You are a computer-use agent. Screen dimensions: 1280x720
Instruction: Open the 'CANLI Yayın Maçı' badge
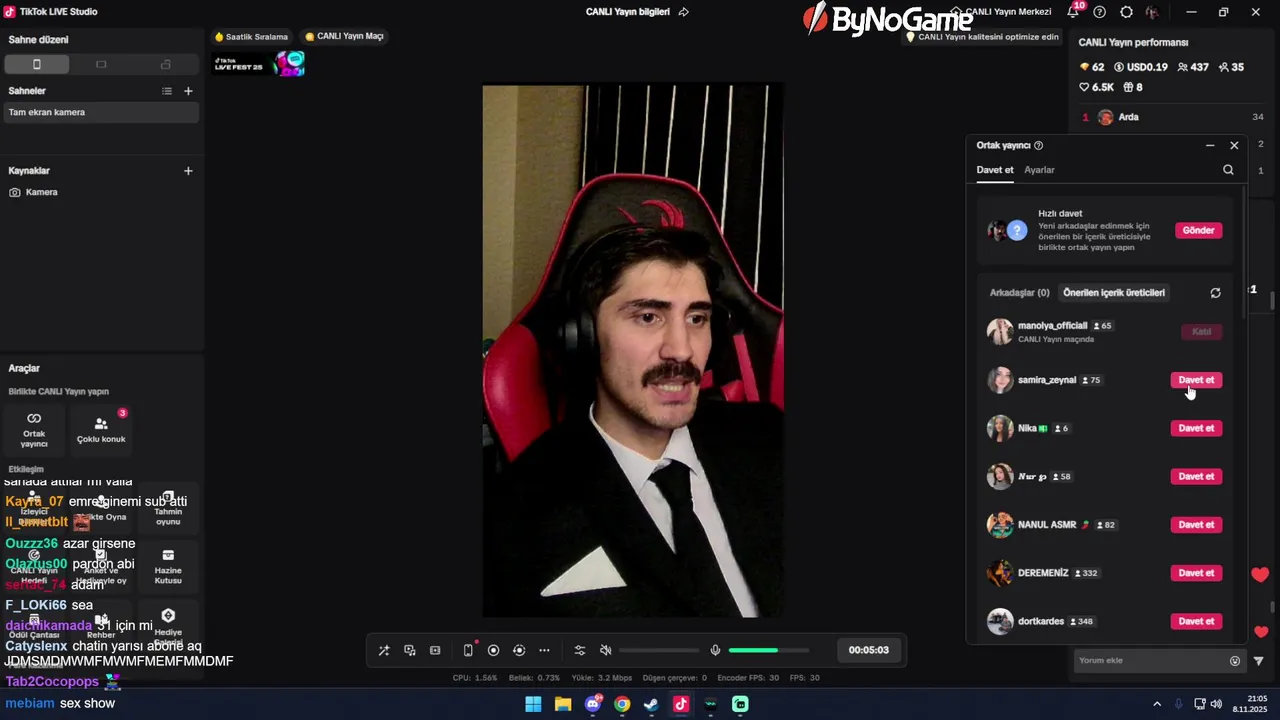pos(344,37)
